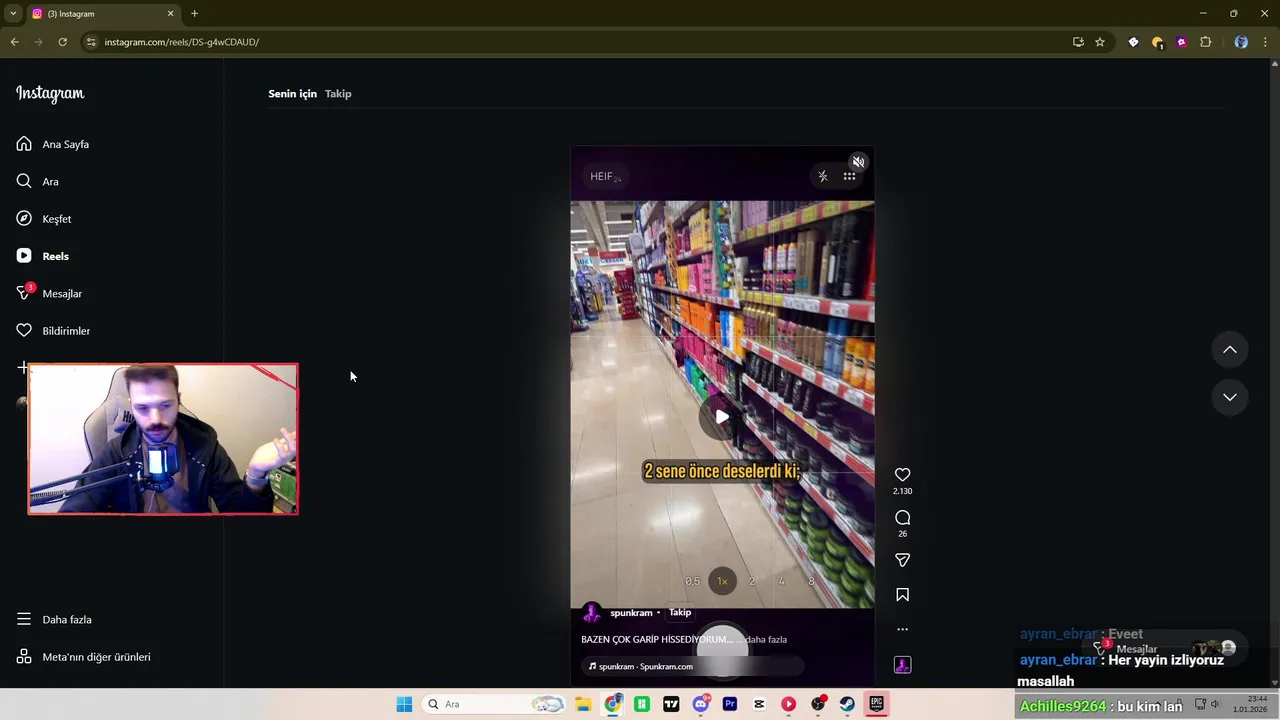Open Chrome profile avatar
The image size is (1280, 720).
(x=1241, y=42)
